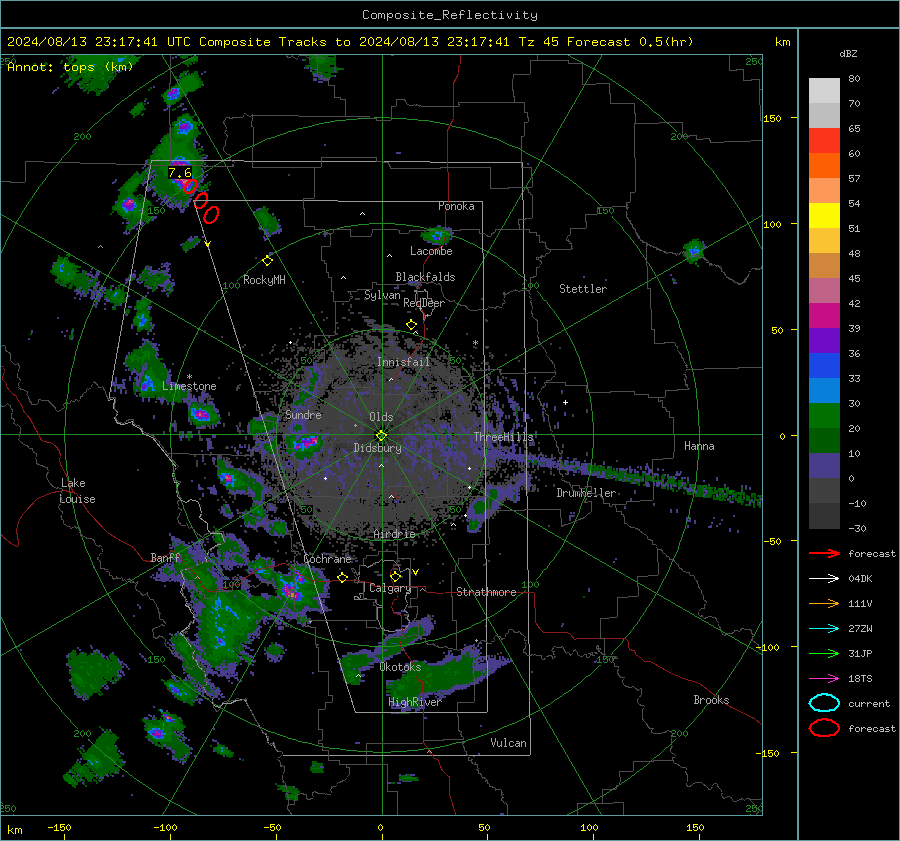Screen dimensions: 900x841
Task: Click the yellow radar center marker at Didsbury
Action: click(381, 435)
